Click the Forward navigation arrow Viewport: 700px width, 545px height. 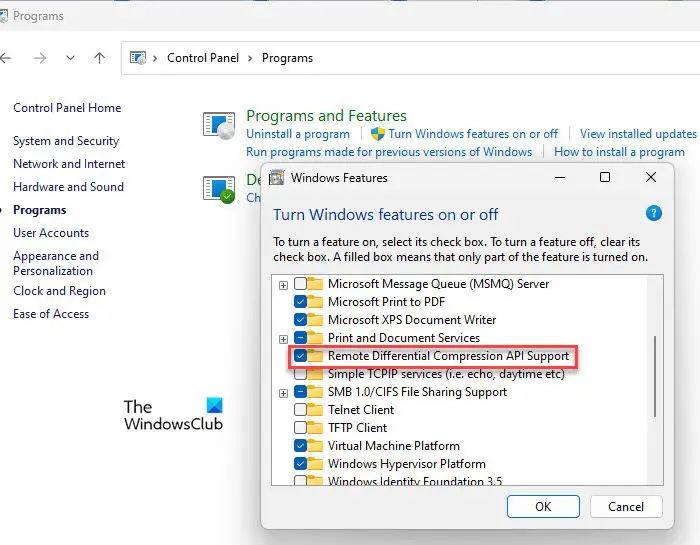tap(39, 58)
